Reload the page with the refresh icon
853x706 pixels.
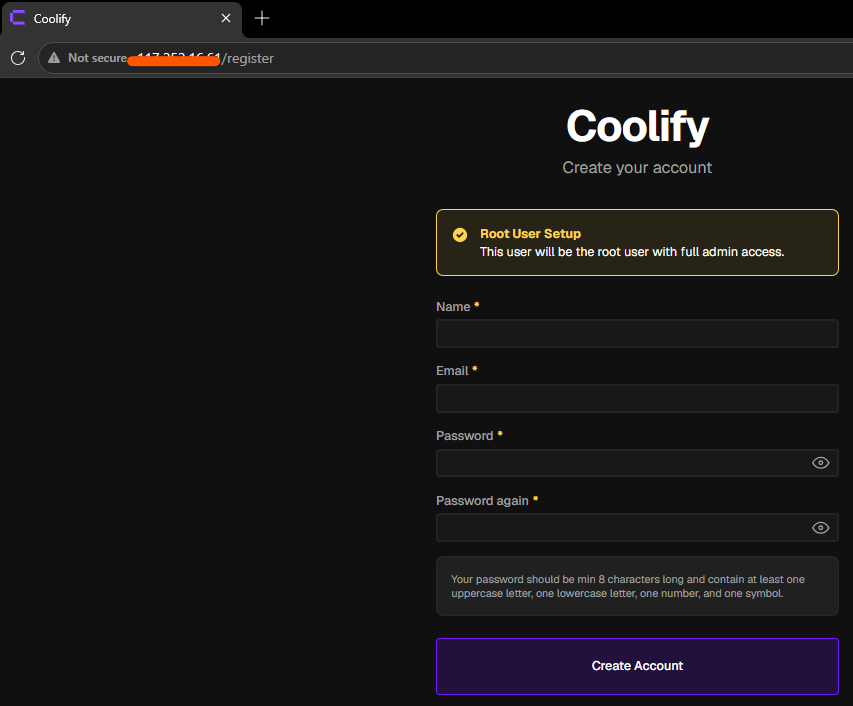18,58
